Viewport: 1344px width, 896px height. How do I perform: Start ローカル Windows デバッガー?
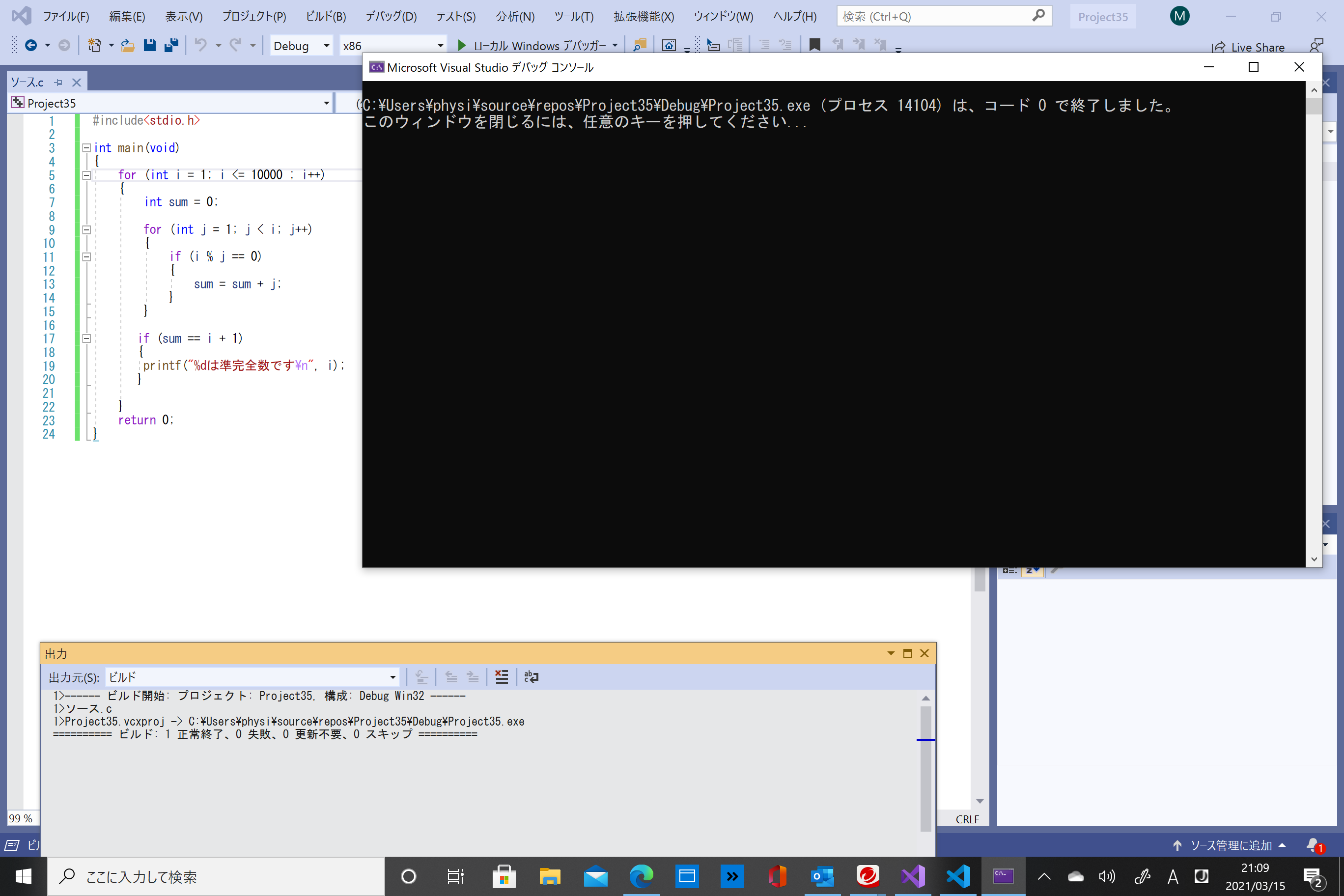click(532, 46)
